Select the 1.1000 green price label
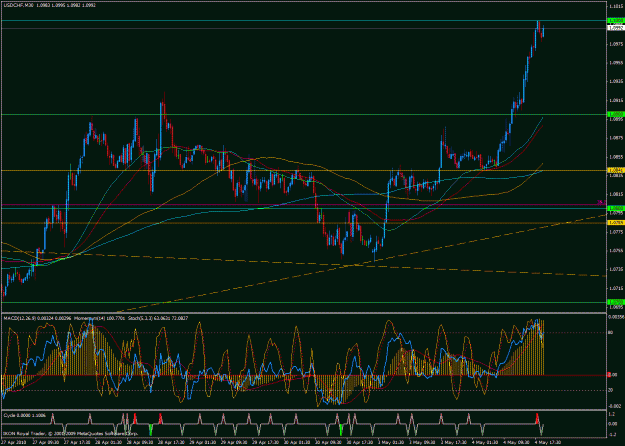Image resolution: width=625 pixels, height=446 pixels. 615,20
